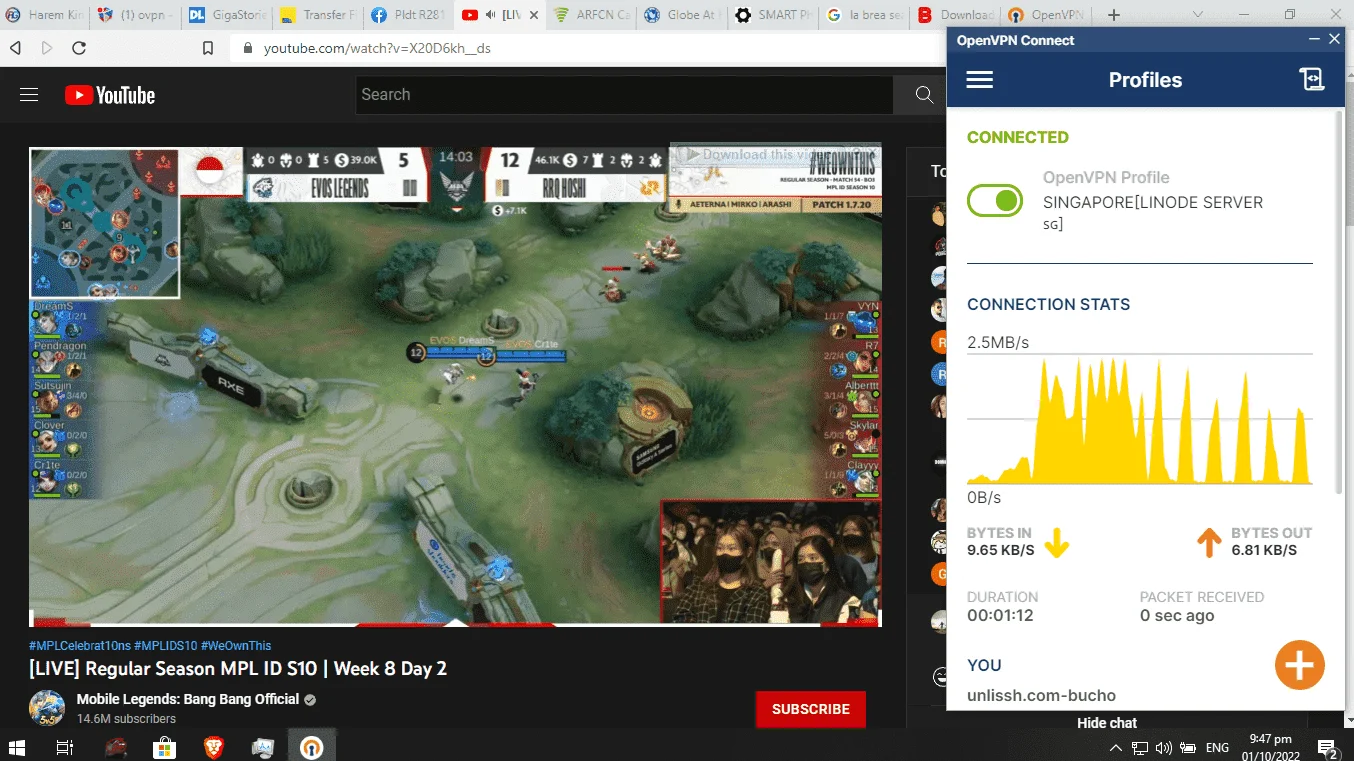Click the #MPLIDS10 hashtag
Viewport: 1354px width, 761px height.
(x=165, y=646)
